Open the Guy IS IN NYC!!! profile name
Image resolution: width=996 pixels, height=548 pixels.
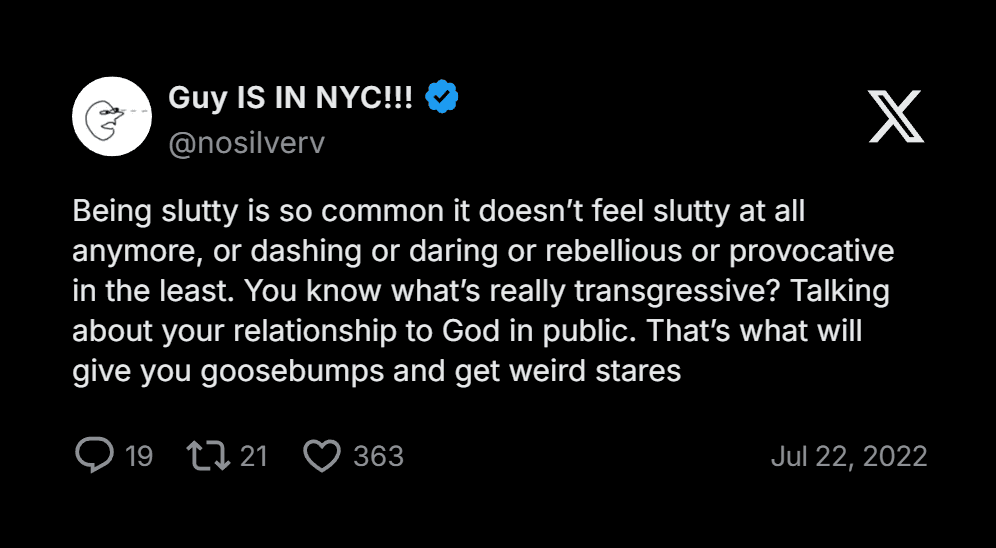[x=290, y=97]
